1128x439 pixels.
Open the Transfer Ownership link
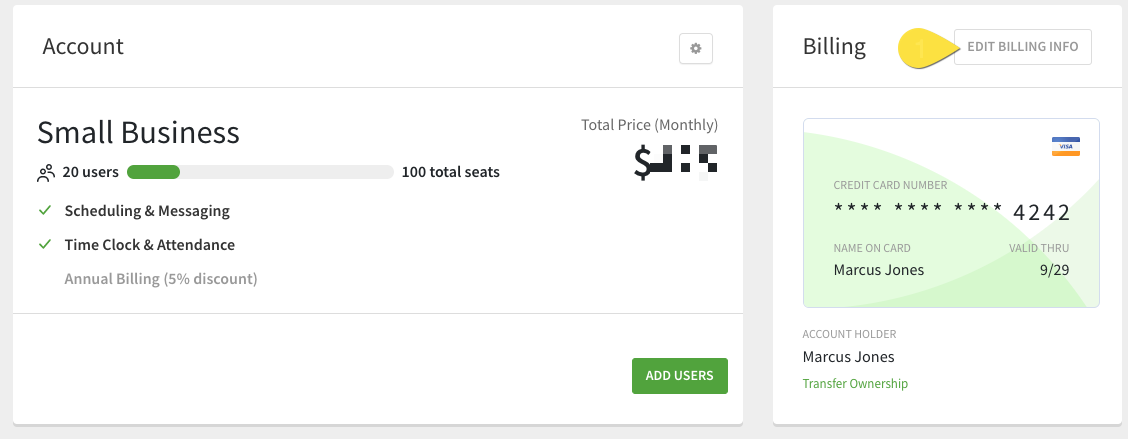855,383
